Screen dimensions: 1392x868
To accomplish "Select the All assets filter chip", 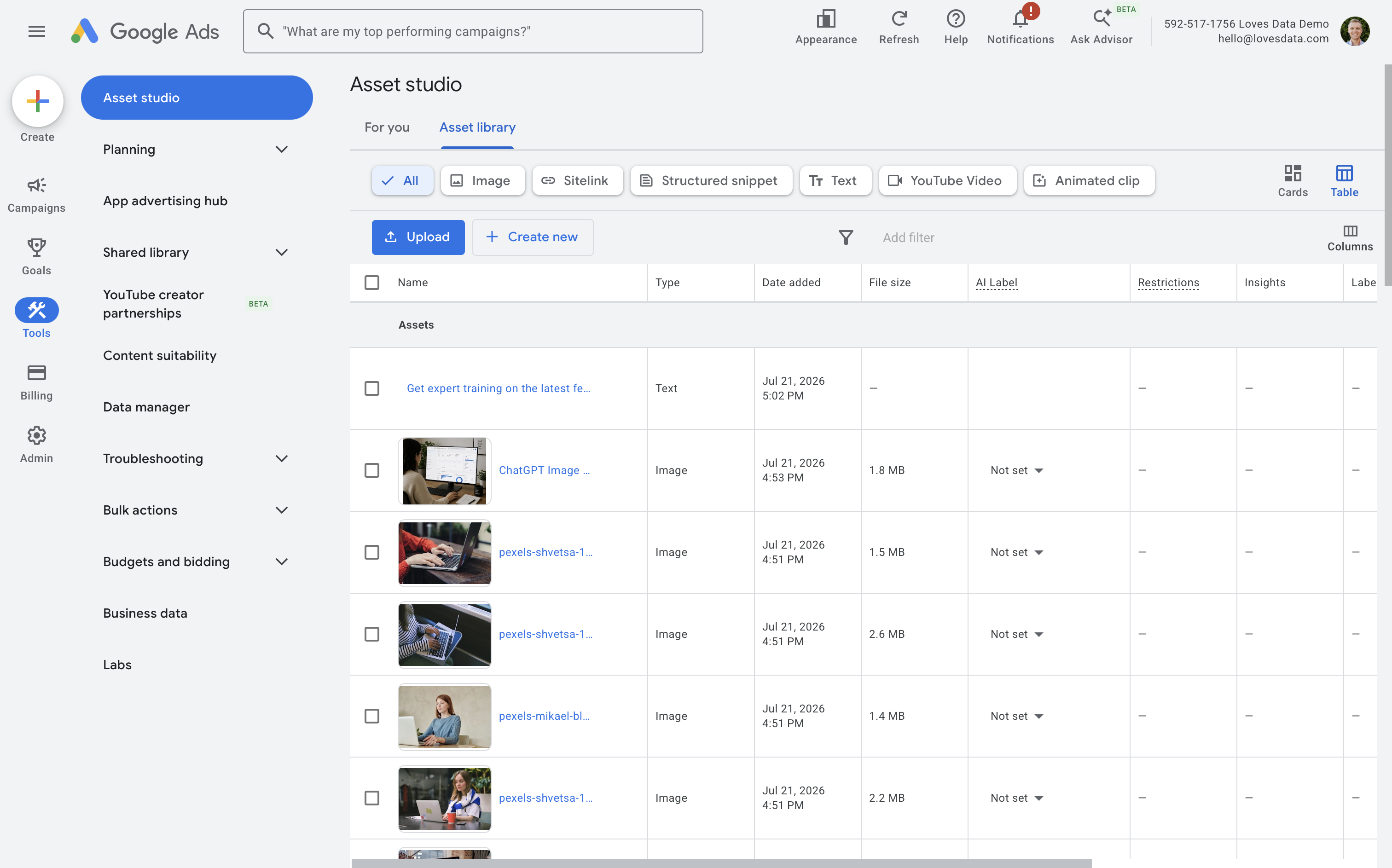I will 402,181.
